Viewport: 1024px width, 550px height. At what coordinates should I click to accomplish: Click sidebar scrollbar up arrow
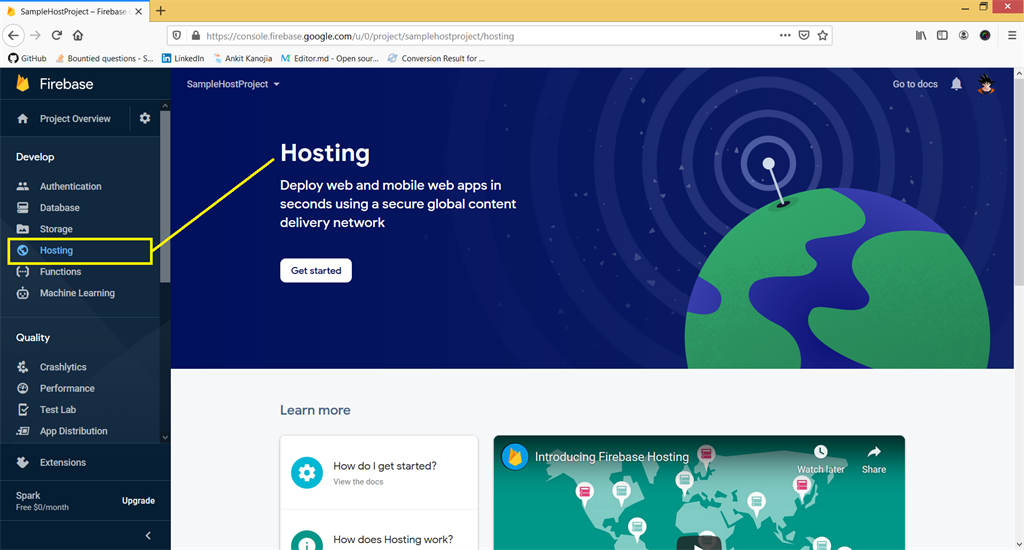coord(165,106)
